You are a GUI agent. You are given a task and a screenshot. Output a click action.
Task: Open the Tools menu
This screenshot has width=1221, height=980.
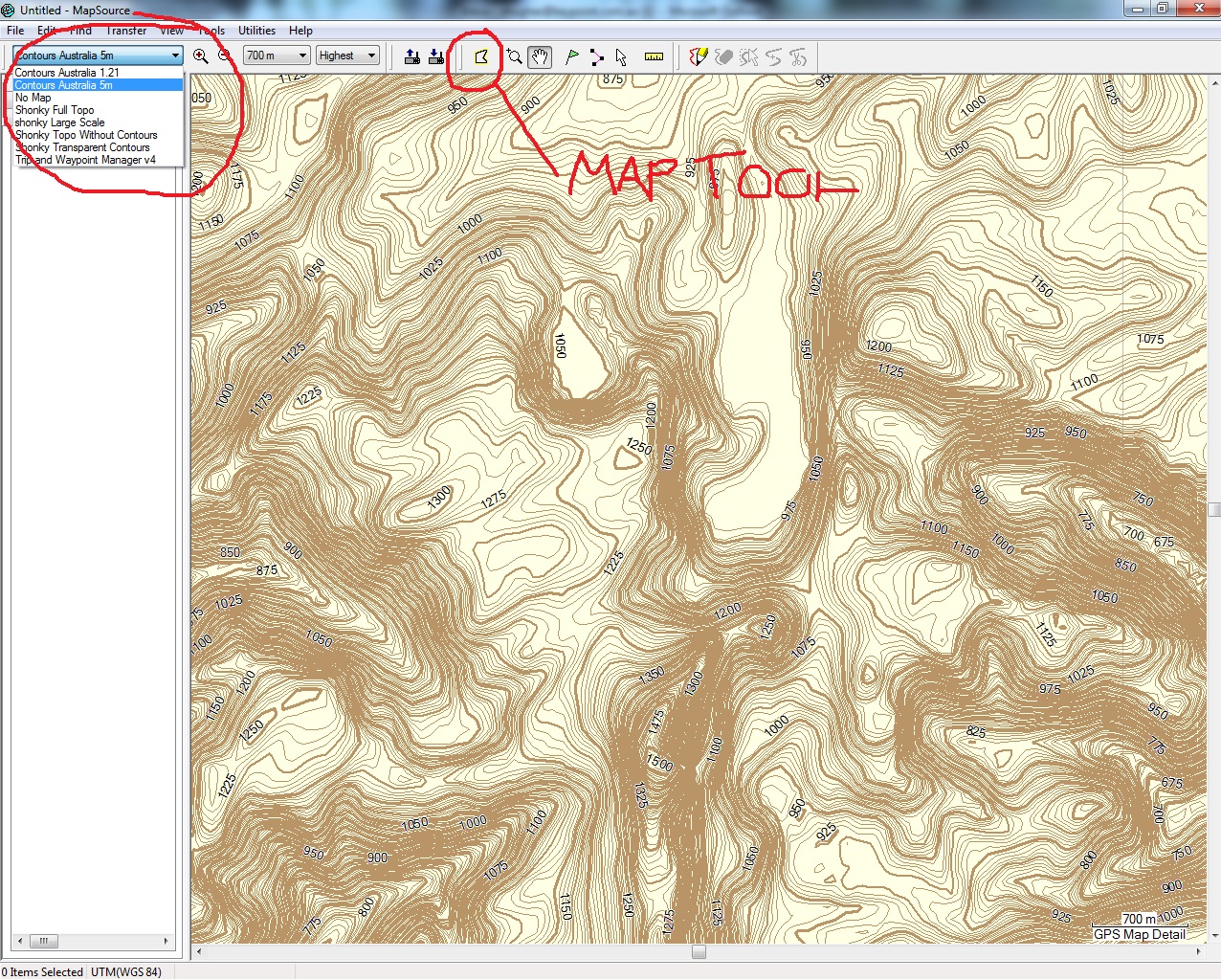pos(211,31)
